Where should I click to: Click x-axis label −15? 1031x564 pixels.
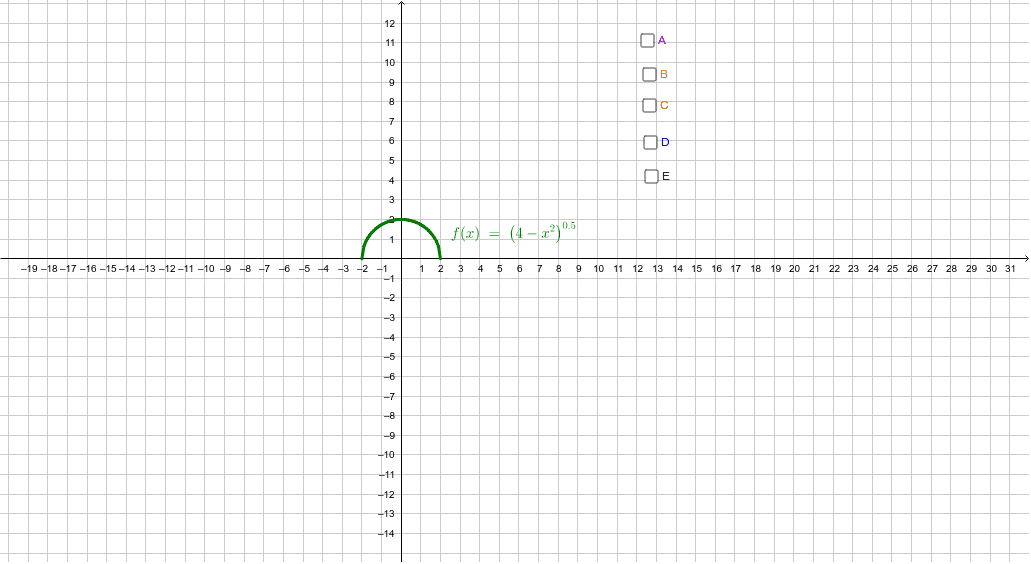pyautogui.click(x=108, y=269)
